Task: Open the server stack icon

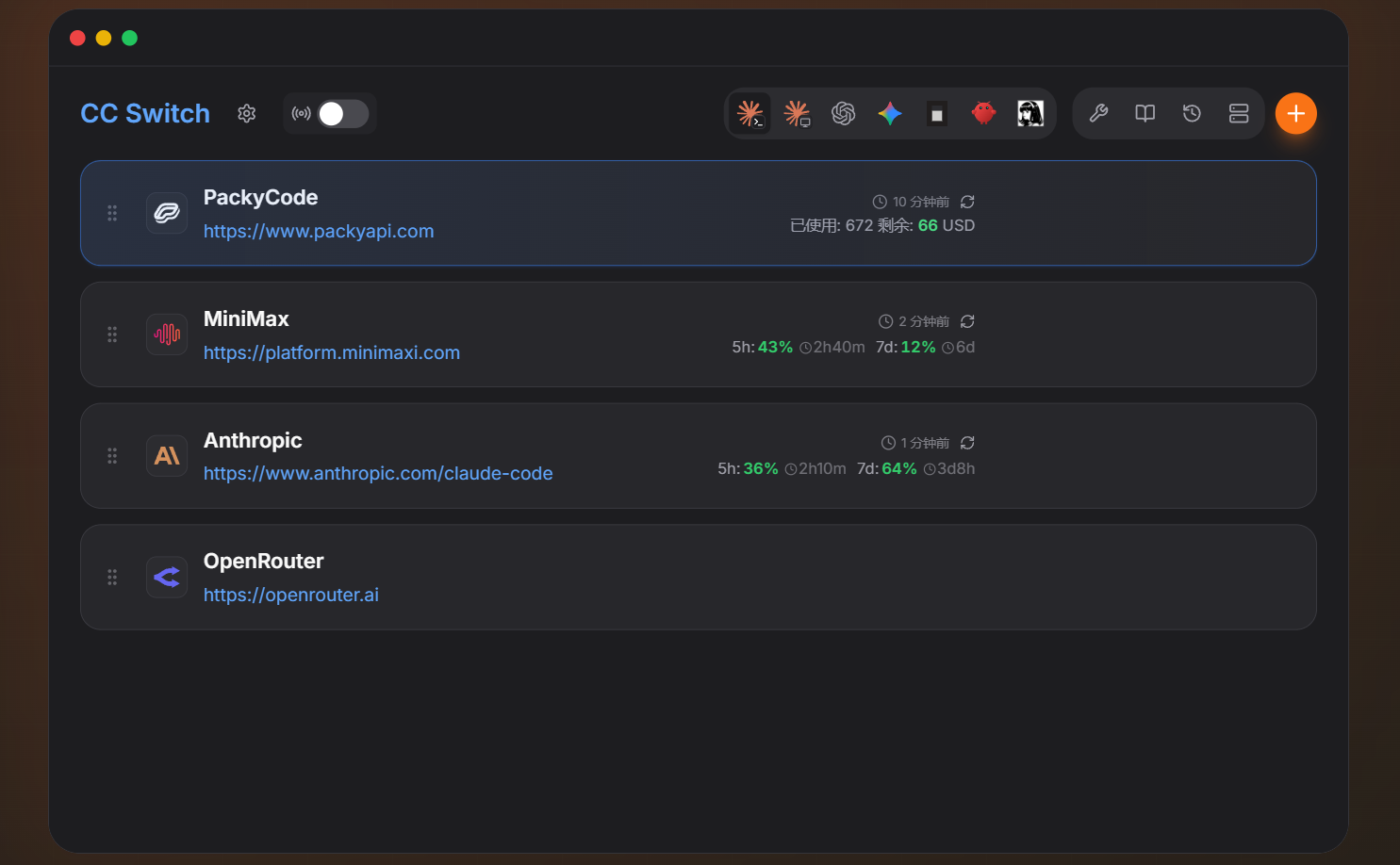Action: [x=1239, y=113]
